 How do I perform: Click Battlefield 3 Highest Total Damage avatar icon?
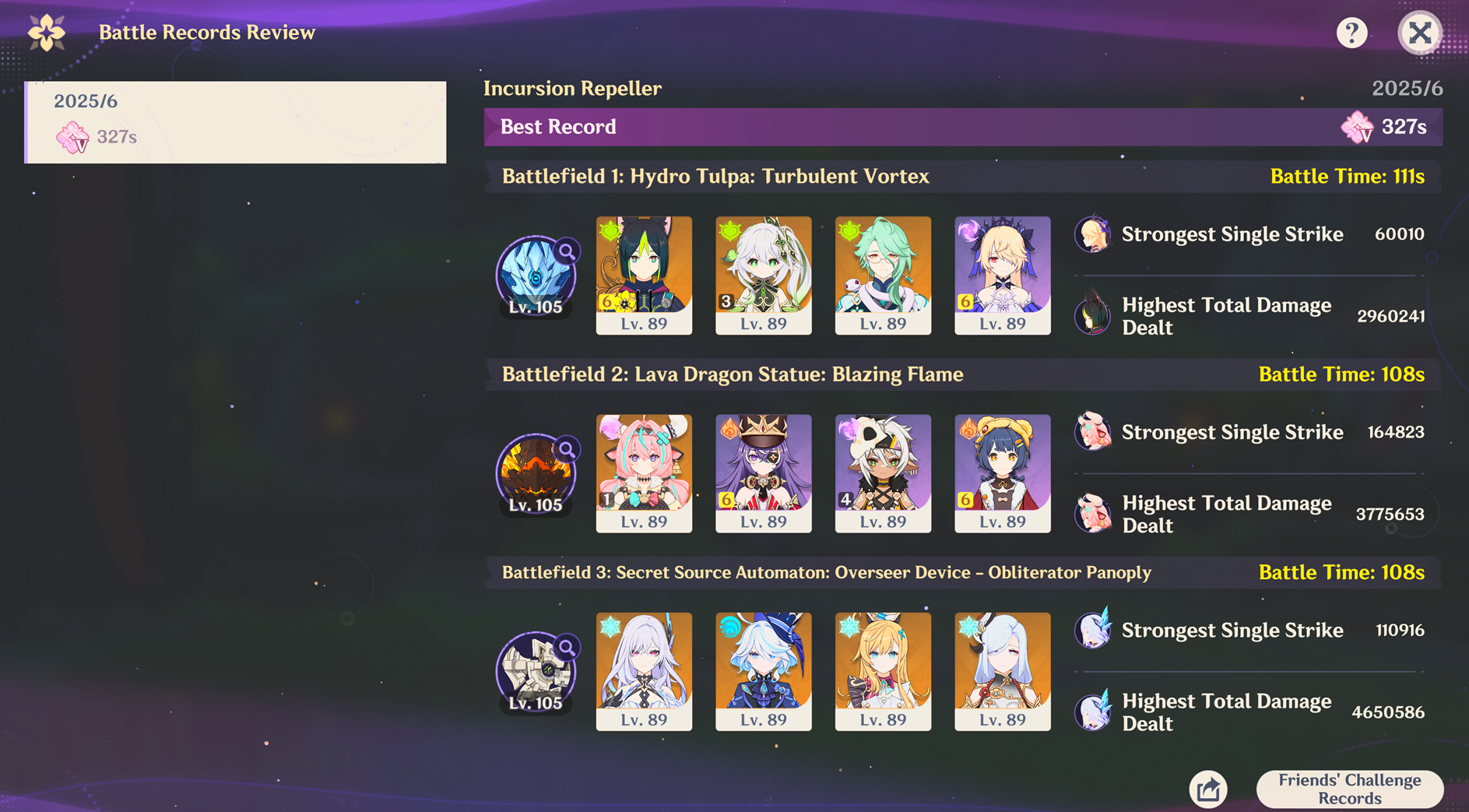[1093, 711]
